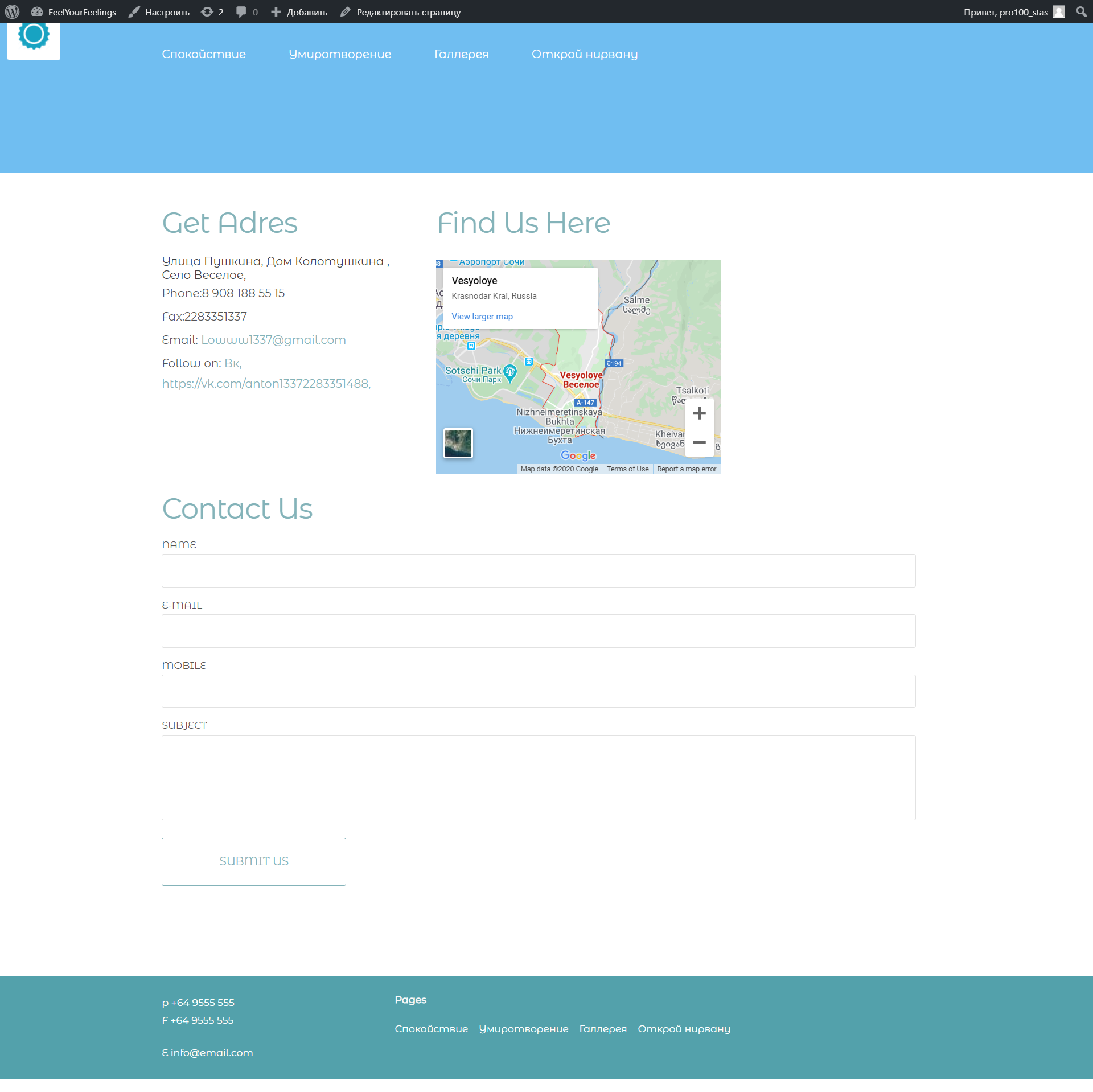Follow the Вк social link

pyautogui.click(x=233, y=363)
